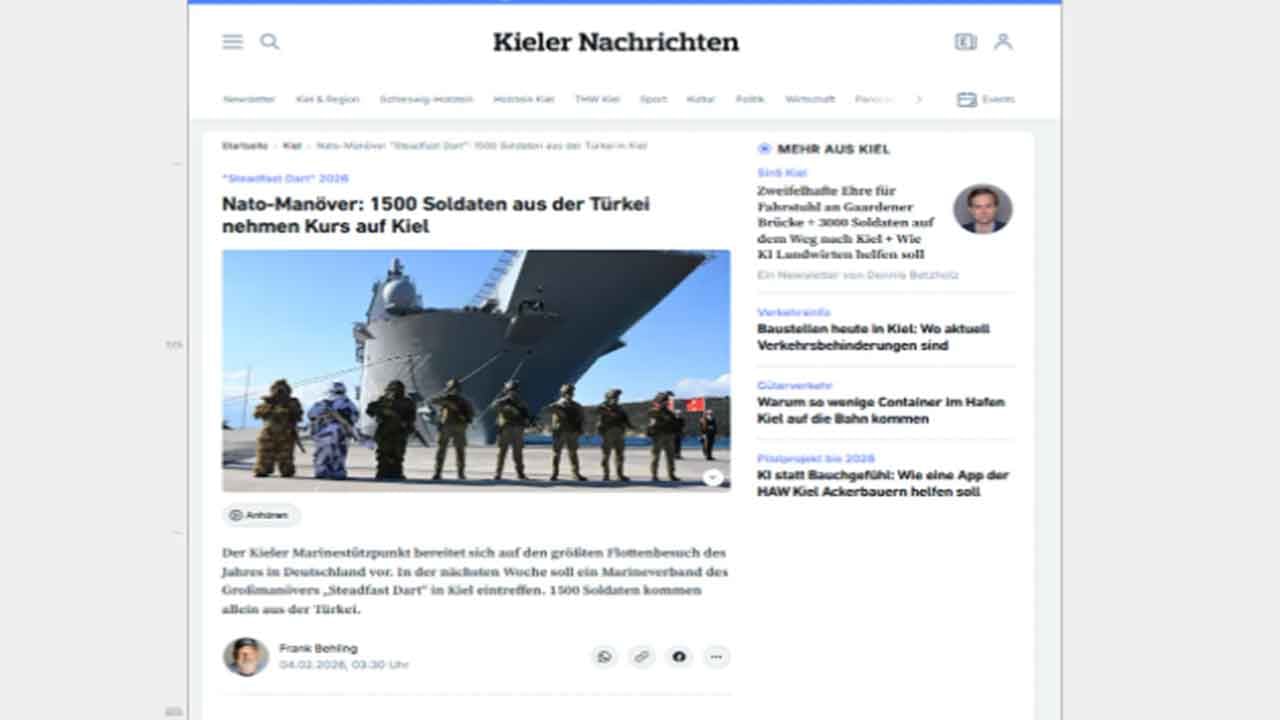Open the e-paper icon in header
Viewport: 1280px width, 720px height.
coord(965,42)
